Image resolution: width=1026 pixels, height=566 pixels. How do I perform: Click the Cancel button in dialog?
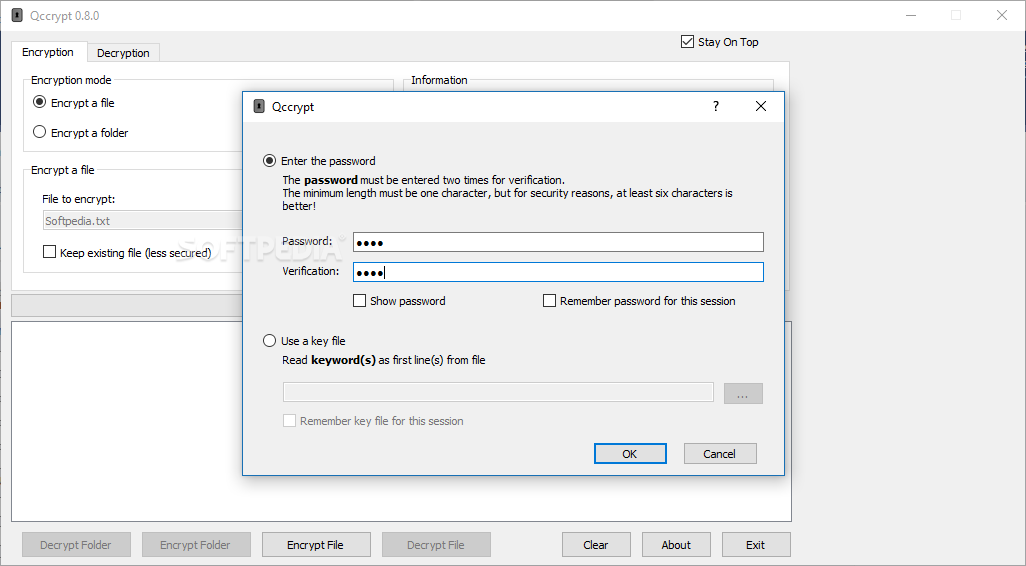720,453
